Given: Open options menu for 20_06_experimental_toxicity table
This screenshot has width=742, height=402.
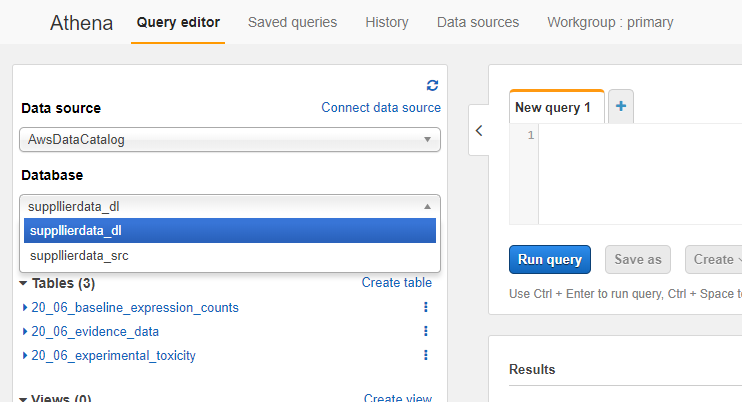Looking at the screenshot, I should (x=426, y=355).
